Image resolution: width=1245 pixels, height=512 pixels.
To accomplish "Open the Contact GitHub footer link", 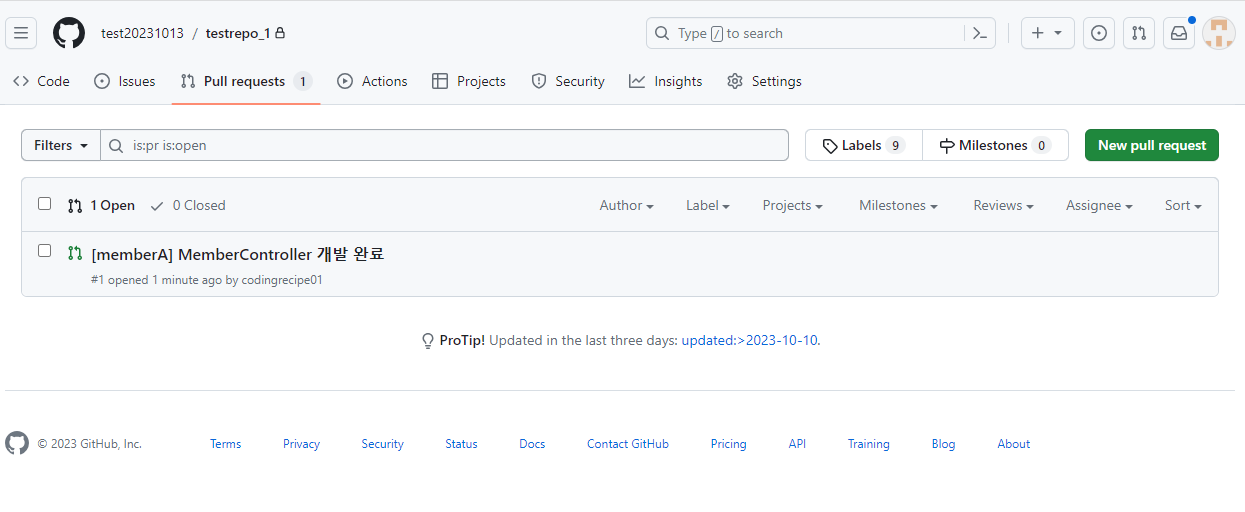I will pyautogui.click(x=628, y=444).
